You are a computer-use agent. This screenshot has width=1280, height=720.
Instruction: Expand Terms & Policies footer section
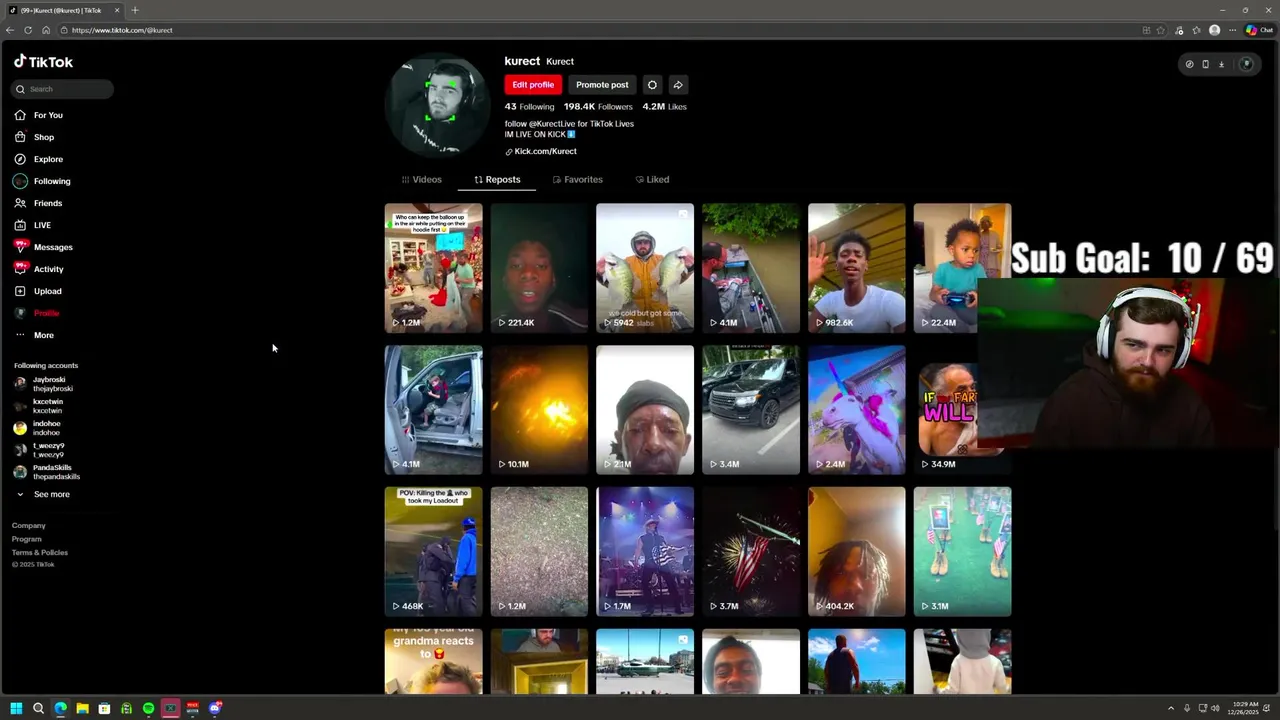[x=40, y=552]
